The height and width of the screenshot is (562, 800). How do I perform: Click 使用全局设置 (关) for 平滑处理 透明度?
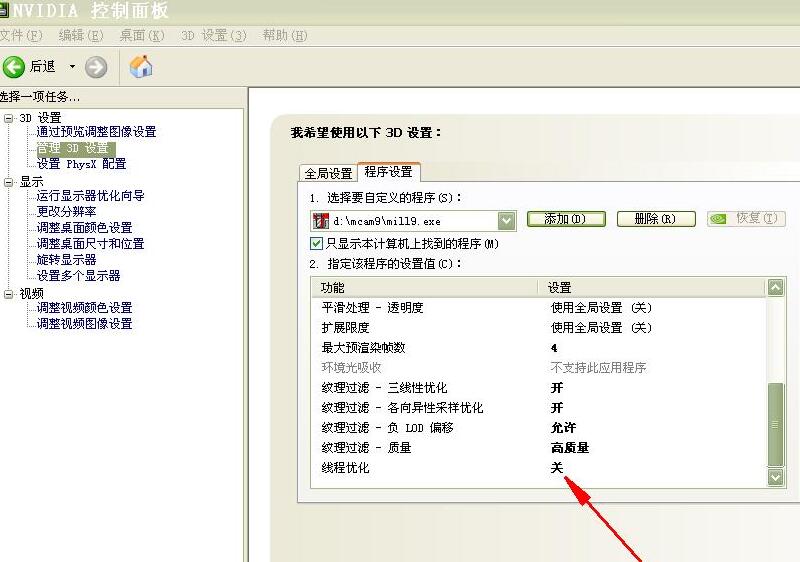tap(602, 308)
